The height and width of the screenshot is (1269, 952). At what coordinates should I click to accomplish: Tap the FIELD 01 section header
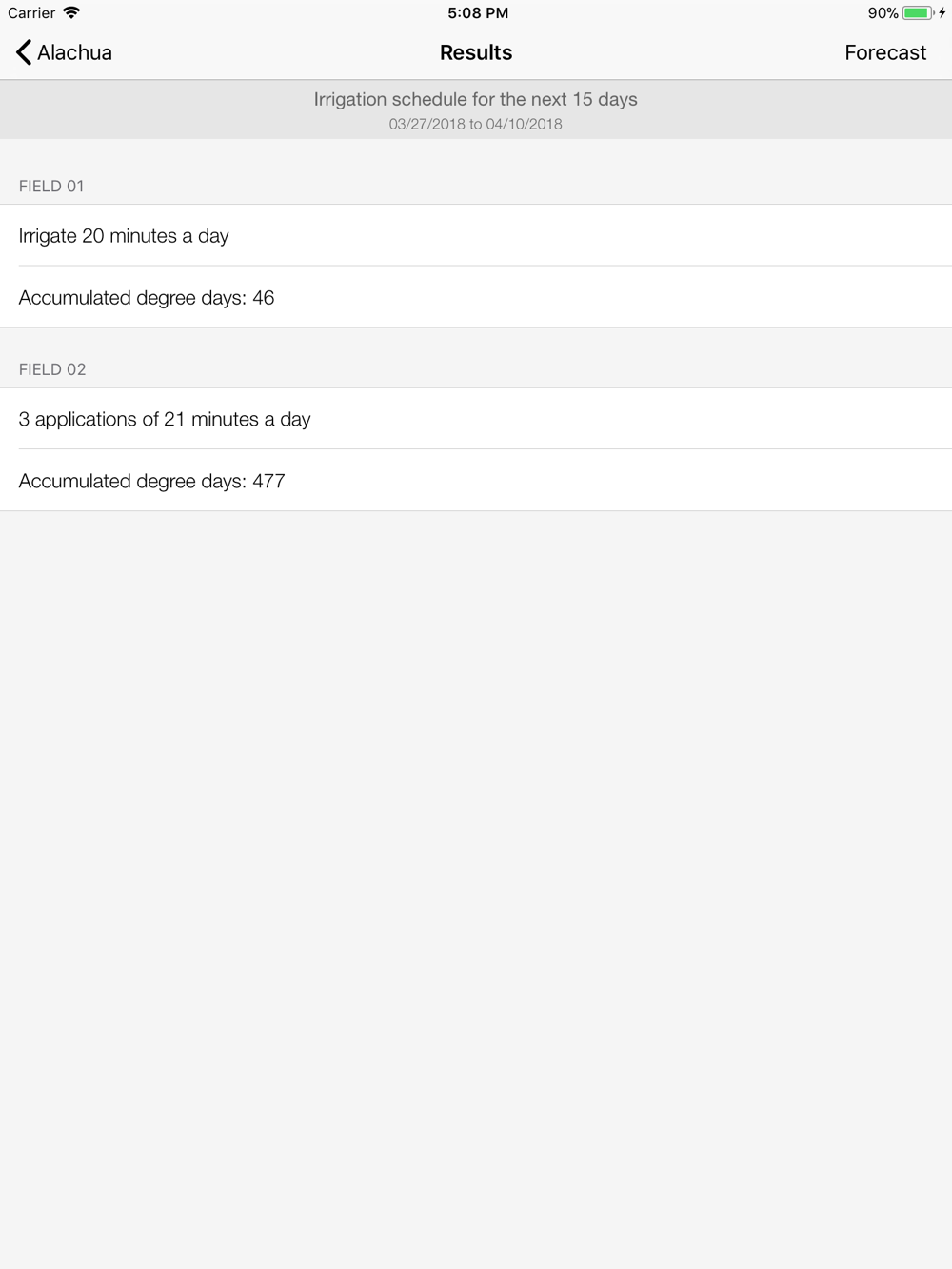tap(51, 186)
